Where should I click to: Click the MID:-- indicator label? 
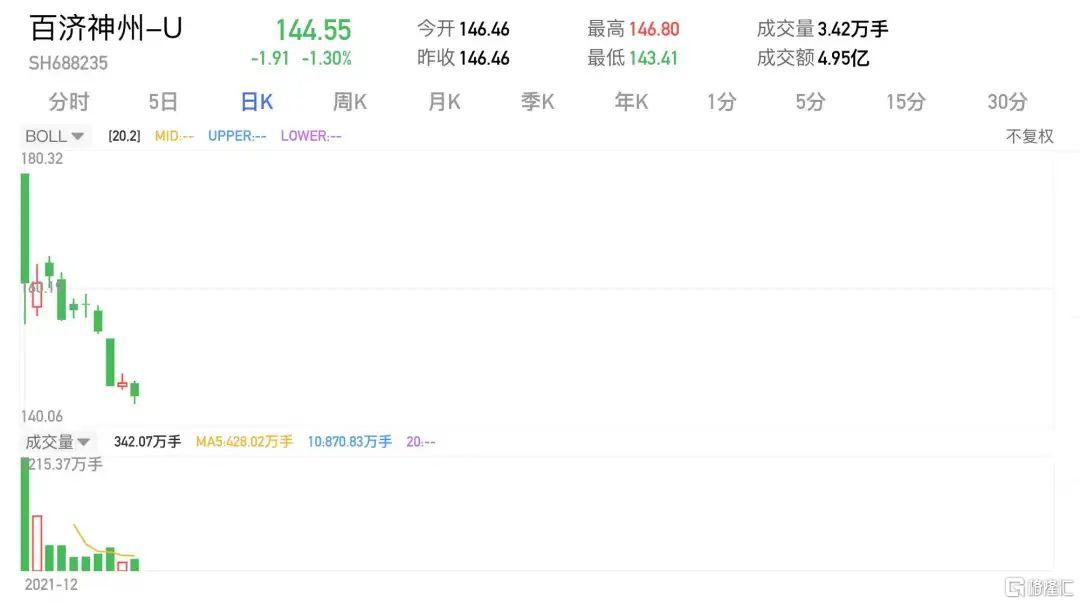click(174, 136)
